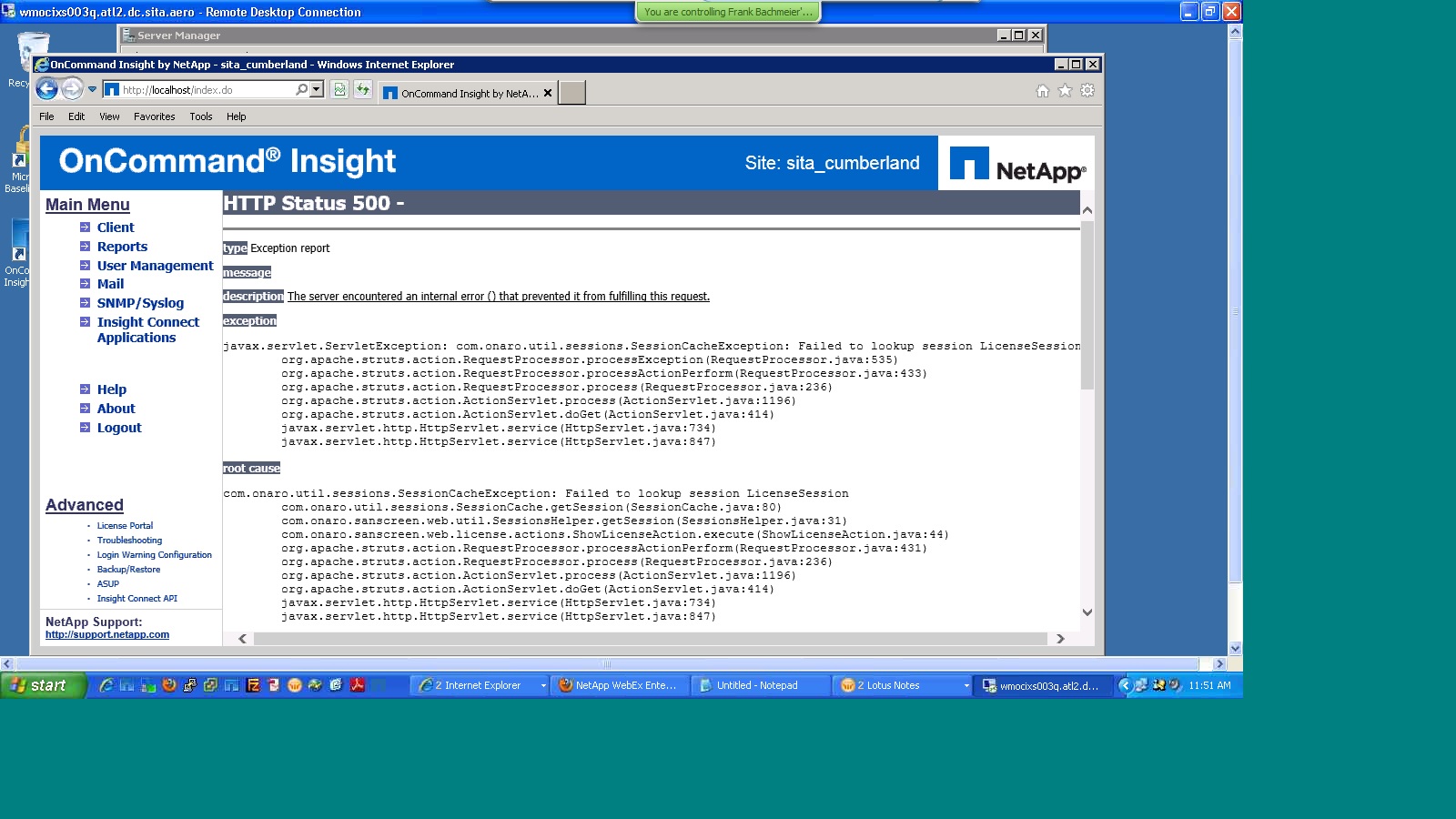
Task: Visit the support.netapp.com link
Action: (107, 635)
